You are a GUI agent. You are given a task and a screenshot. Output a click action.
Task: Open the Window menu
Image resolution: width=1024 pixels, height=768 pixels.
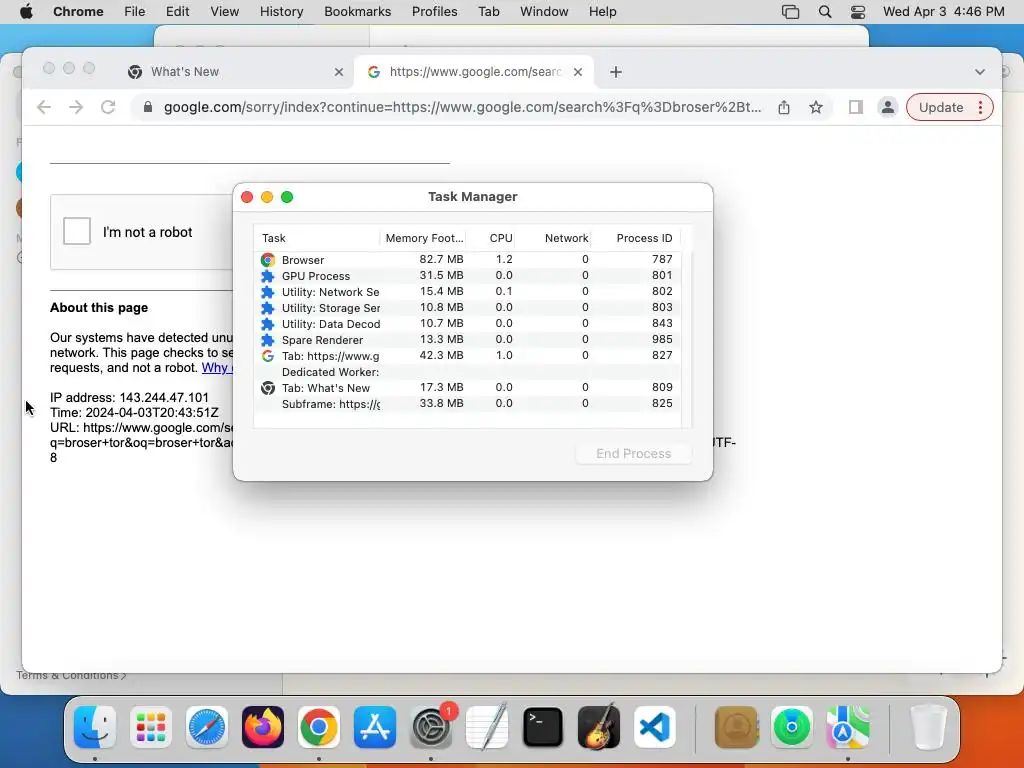pos(544,12)
